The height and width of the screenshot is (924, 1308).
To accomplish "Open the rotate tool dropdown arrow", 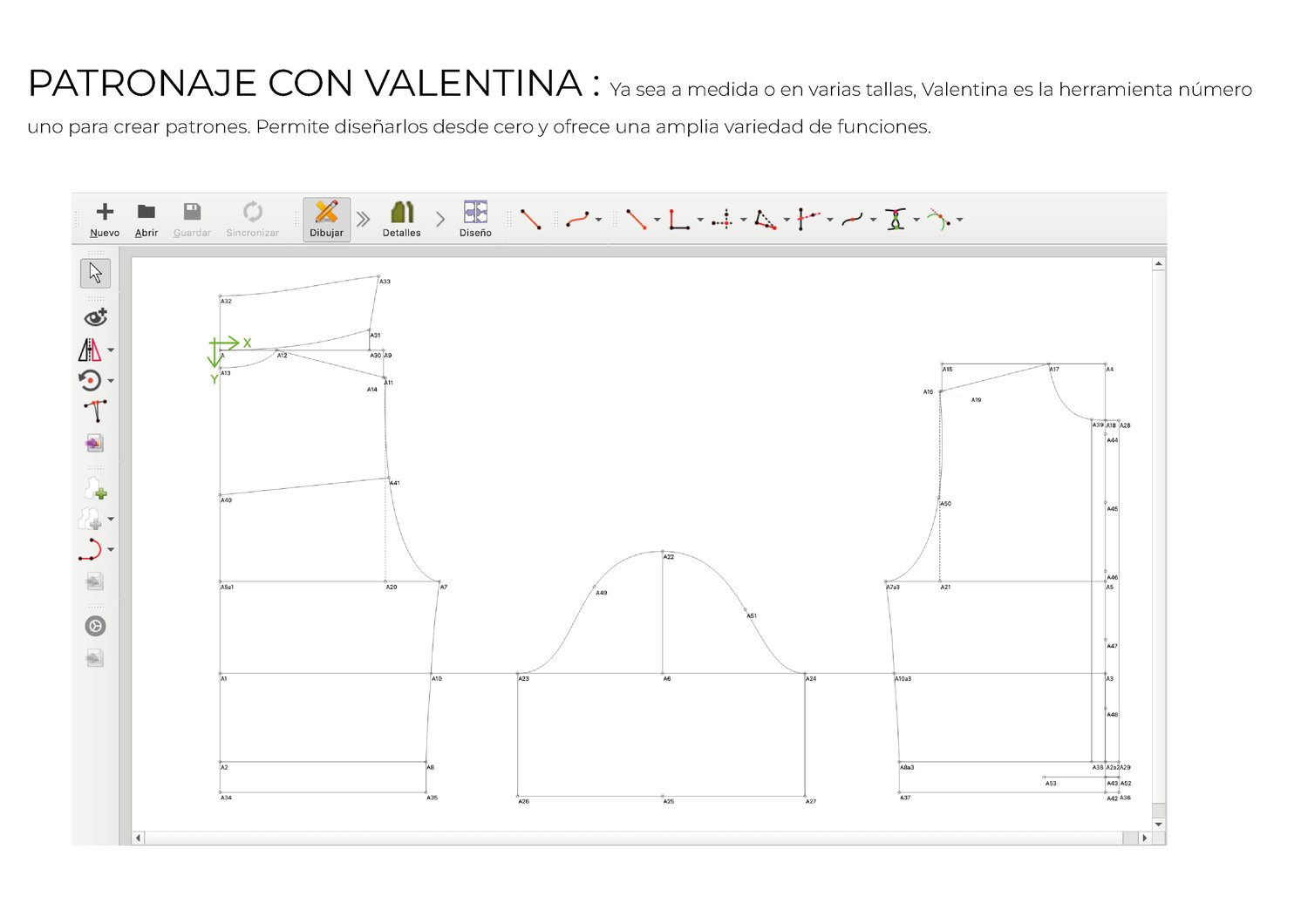I will [111, 381].
